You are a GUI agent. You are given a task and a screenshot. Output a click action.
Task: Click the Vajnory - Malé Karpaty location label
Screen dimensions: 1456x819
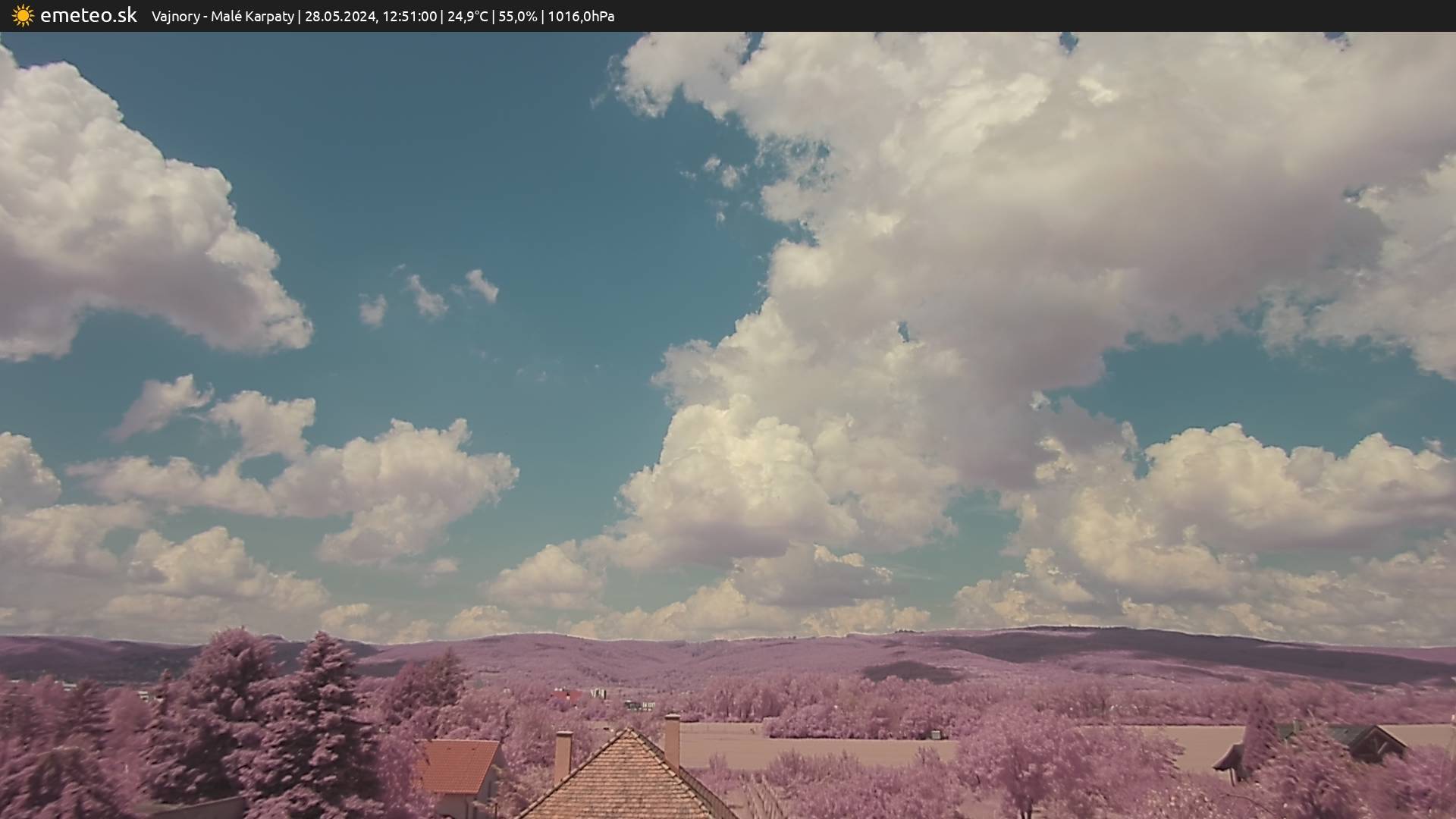tap(222, 17)
